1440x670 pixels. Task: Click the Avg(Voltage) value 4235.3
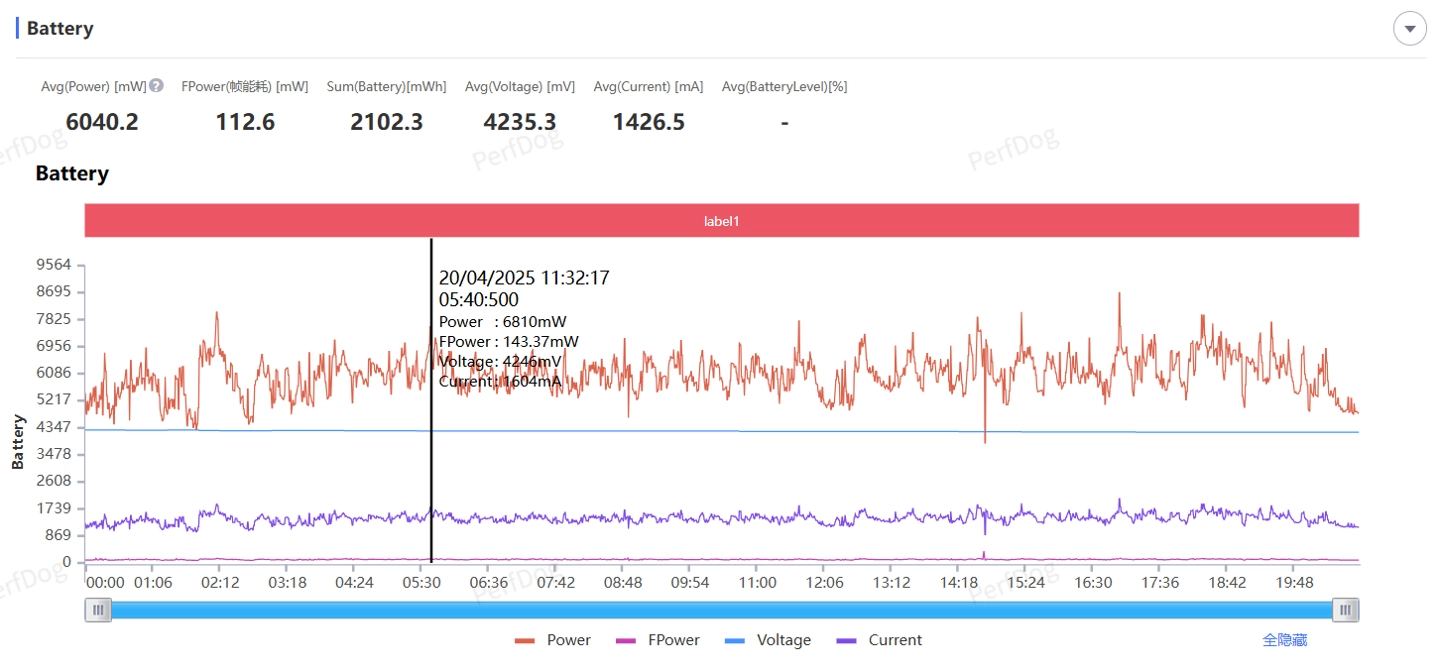click(519, 122)
